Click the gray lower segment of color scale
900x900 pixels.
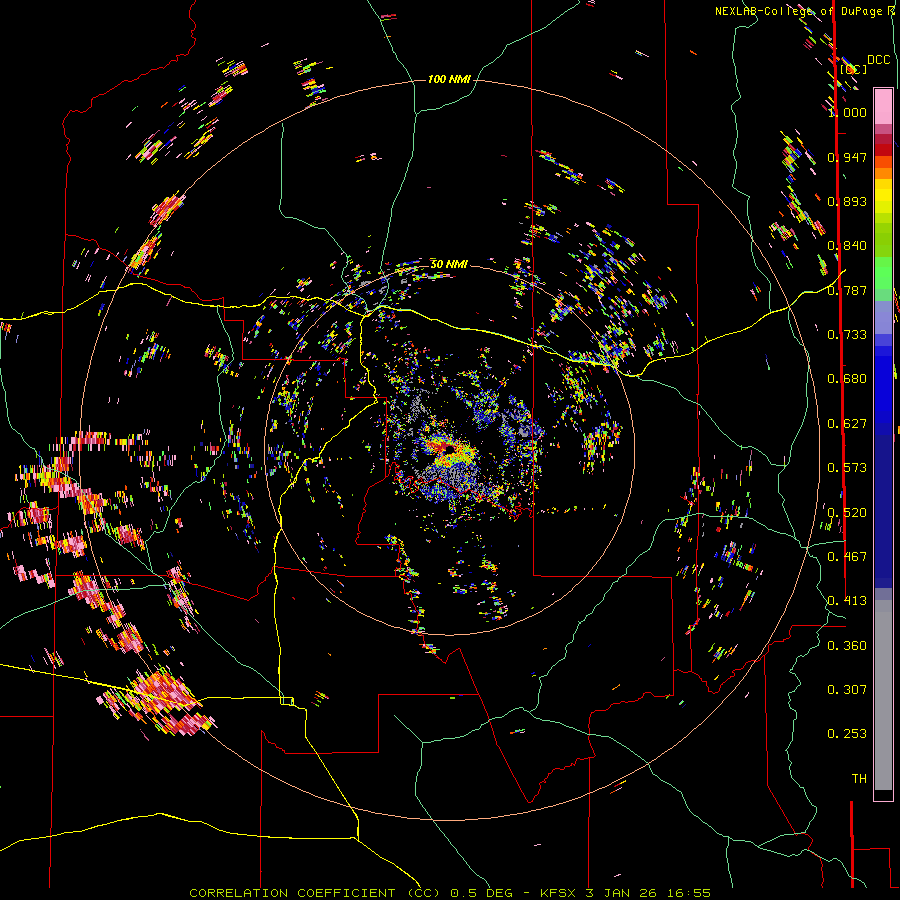883,695
